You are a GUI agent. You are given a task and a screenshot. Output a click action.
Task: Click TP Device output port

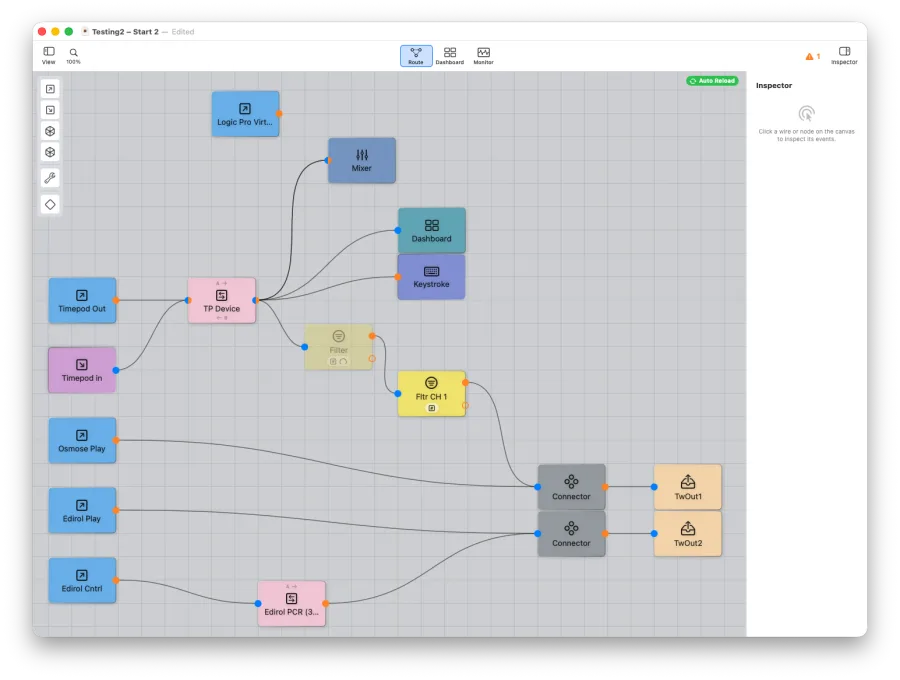255,300
